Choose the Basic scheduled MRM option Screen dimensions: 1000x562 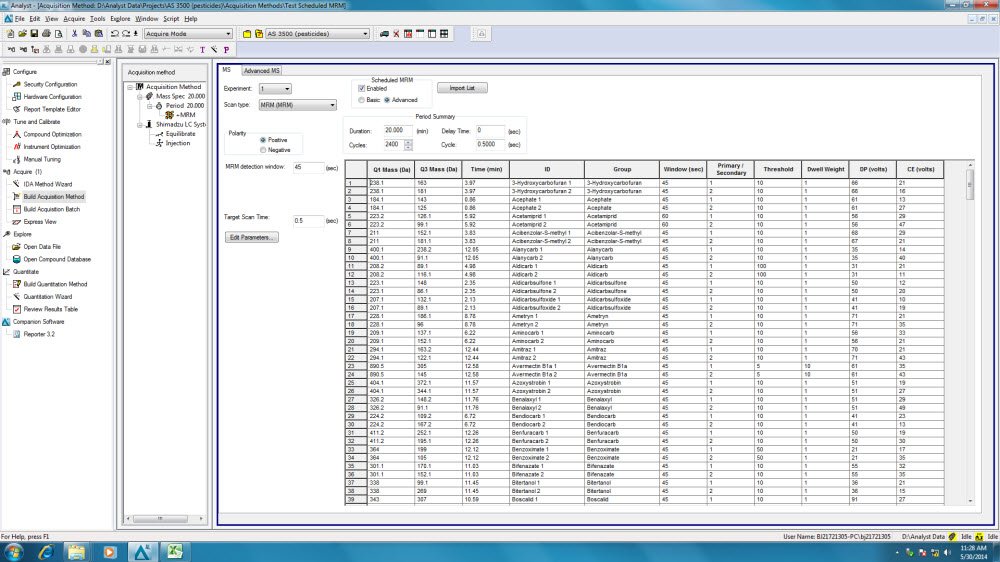click(362, 100)
